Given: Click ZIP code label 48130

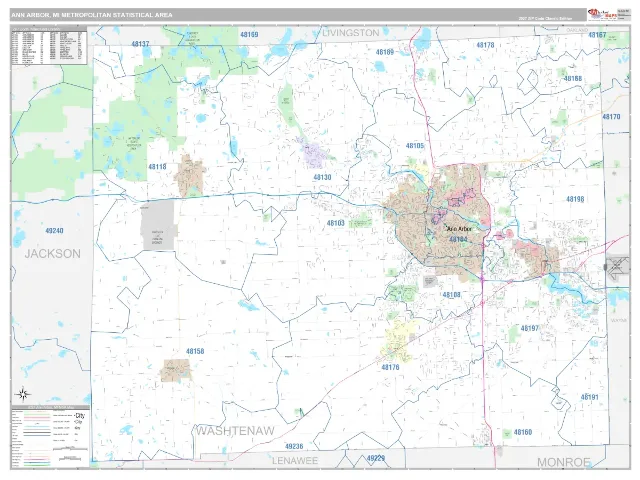Looking at the screenshot, I should click(x=322, y=177).
